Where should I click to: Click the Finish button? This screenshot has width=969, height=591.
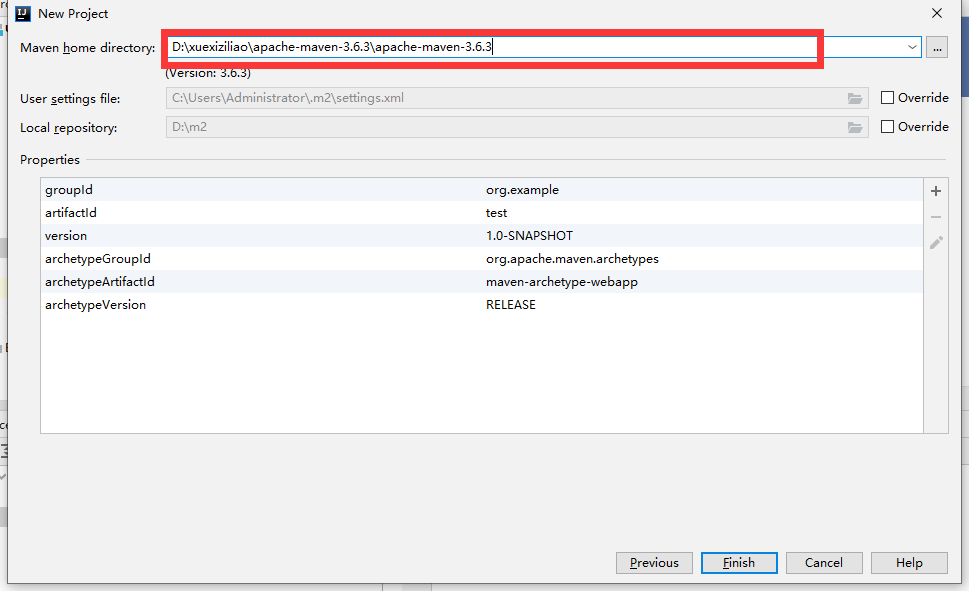(x=739, y=563)
